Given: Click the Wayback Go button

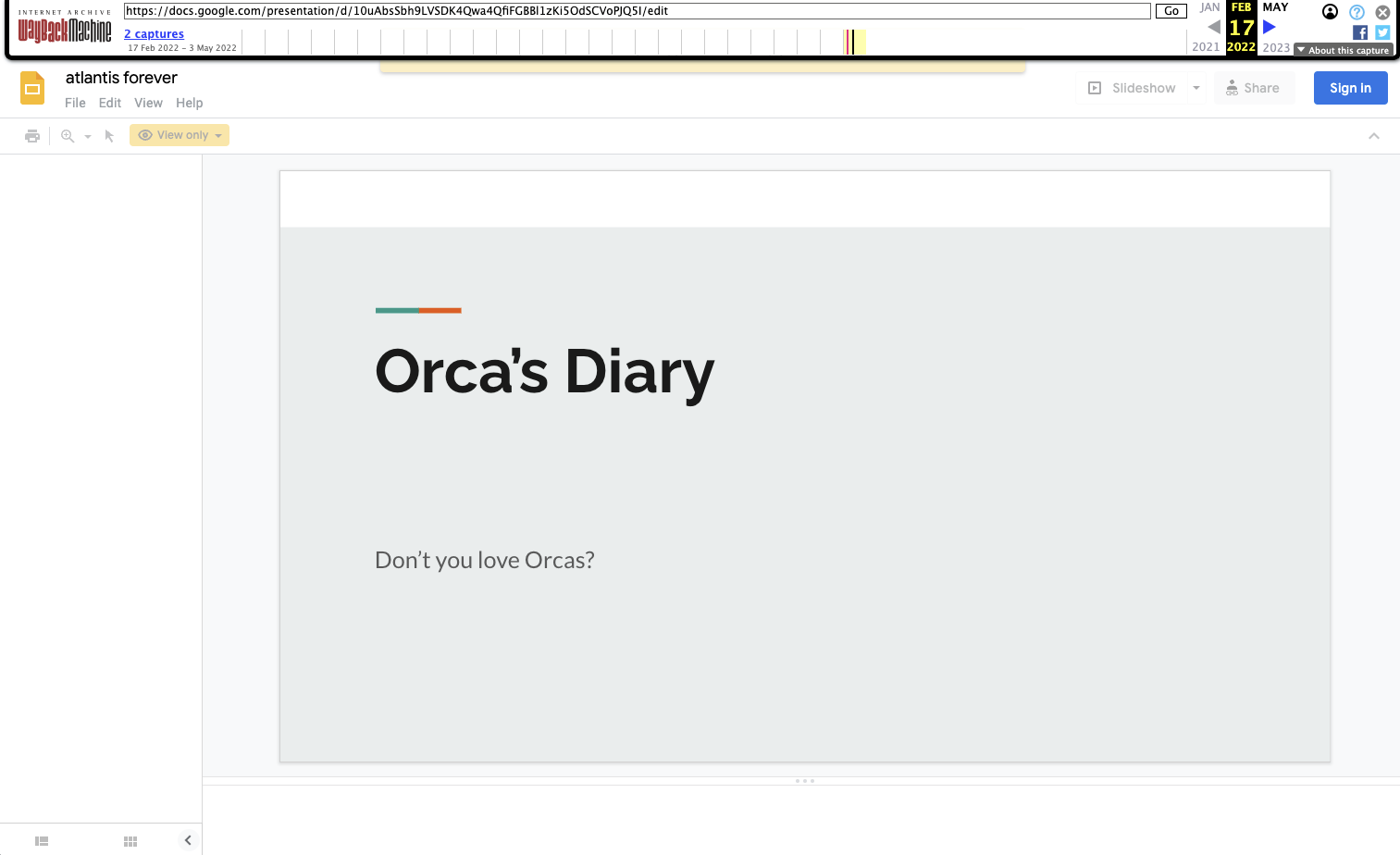Looking at the screenshot, I should [1171, 11].
